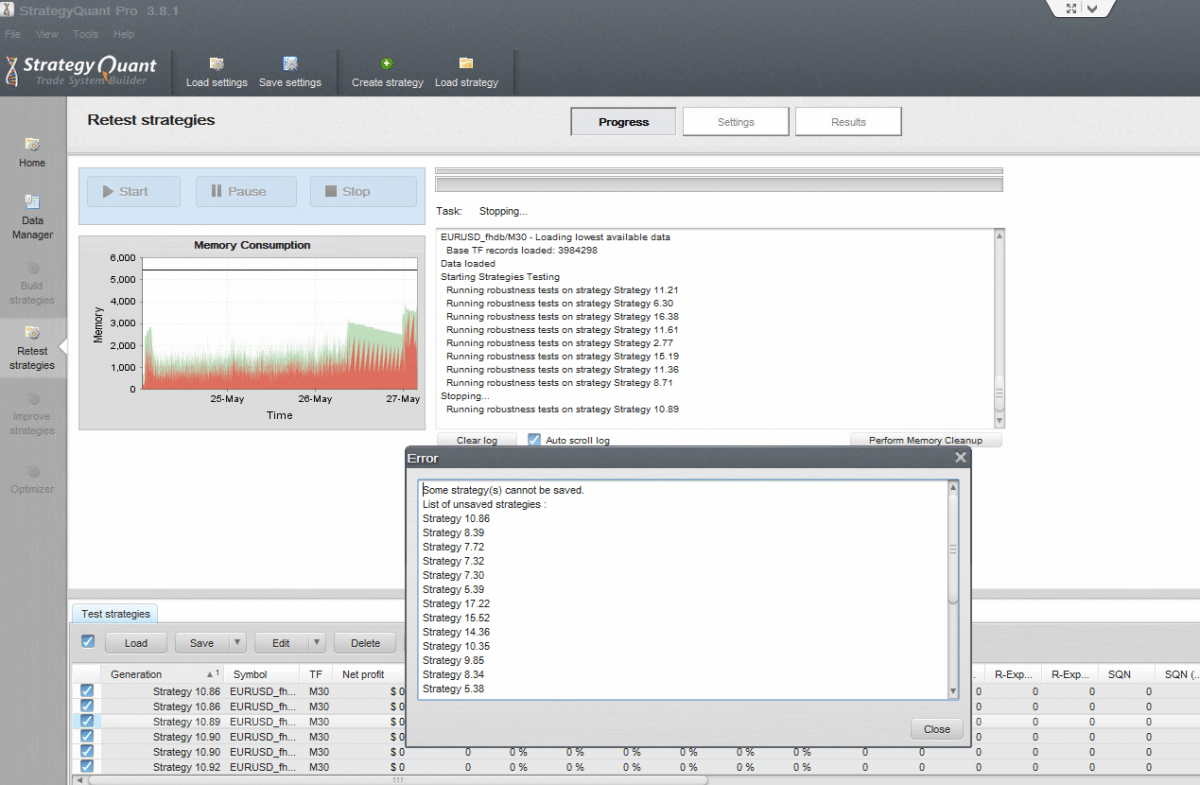Click the table horizontal scrollbar
Viewport: 1200px width, 785px height.
397,779
